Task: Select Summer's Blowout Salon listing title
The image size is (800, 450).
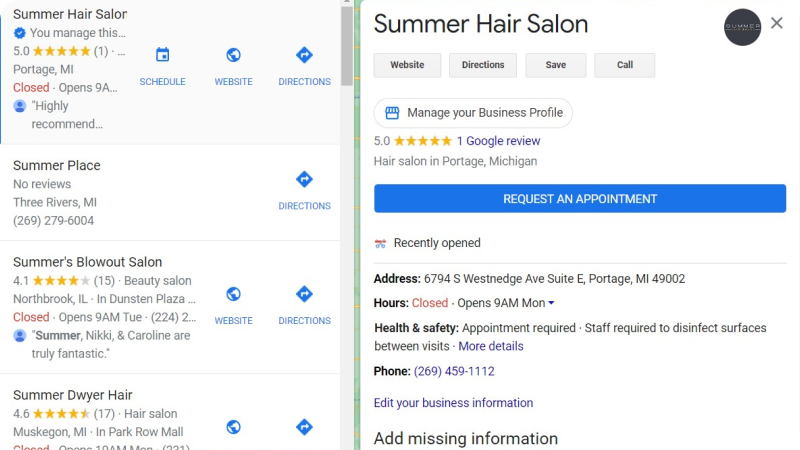Action: [x=87, y=262]
